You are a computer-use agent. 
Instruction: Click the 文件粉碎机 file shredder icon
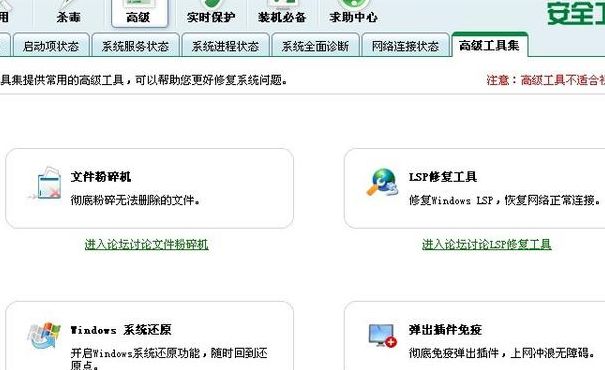pyautogui.click(x=45, y=183)
